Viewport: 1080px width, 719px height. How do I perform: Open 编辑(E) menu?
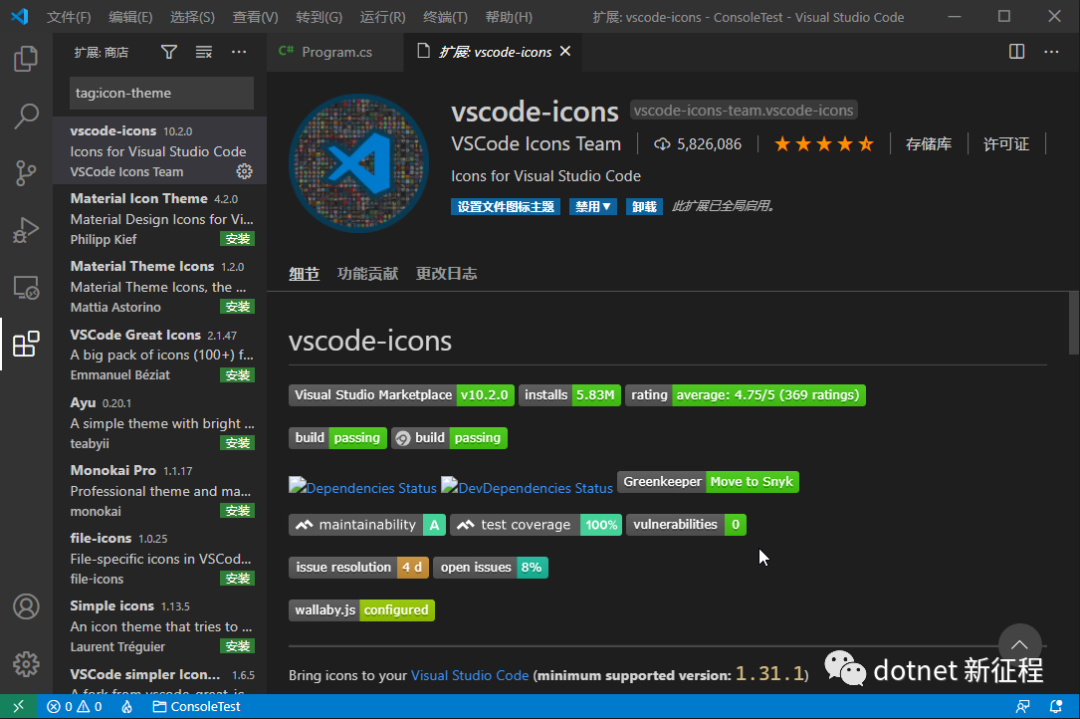click(x=130, y=17)
